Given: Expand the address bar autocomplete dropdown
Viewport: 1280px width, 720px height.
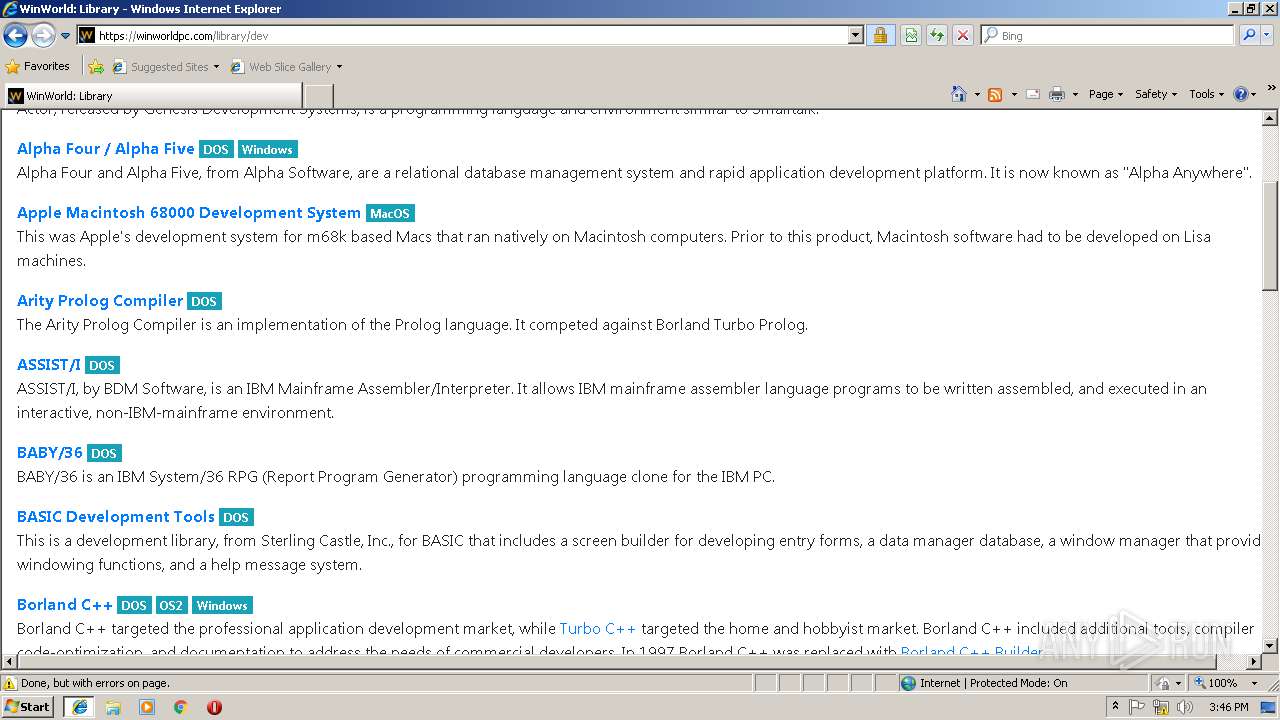Looking at the screenshot, I should [x=855, y=35].
